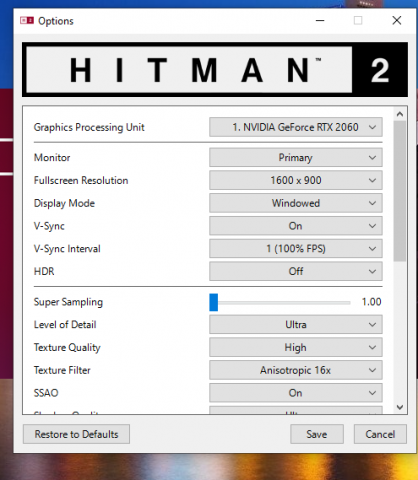Click the HDR label text
Image resolution: width=418 pixels, height=480 pixels.
(44, 271)
